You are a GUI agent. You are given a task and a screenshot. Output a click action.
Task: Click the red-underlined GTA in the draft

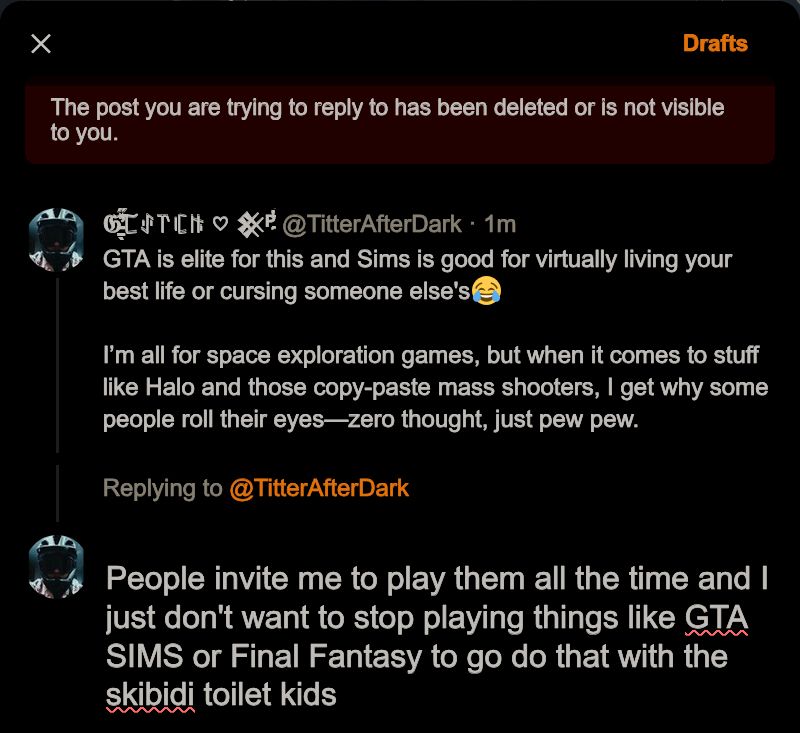click(x=716, y=618)
